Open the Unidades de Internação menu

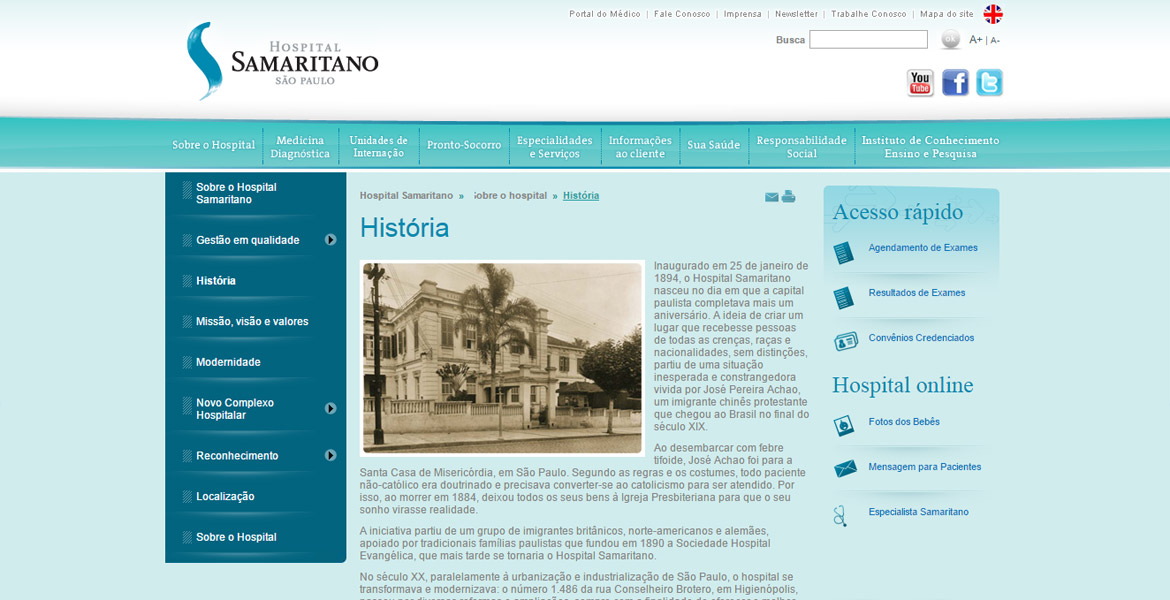(x=378, y=146)
